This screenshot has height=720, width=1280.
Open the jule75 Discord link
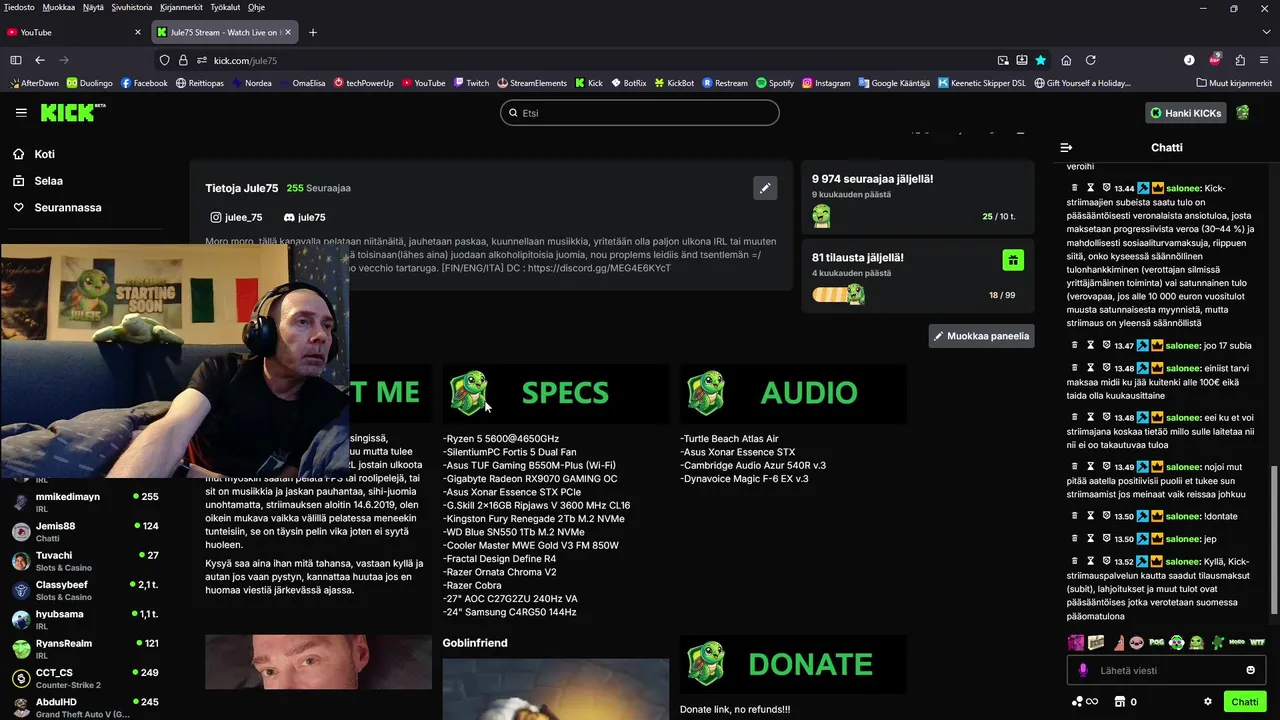[x=304, y=217]
